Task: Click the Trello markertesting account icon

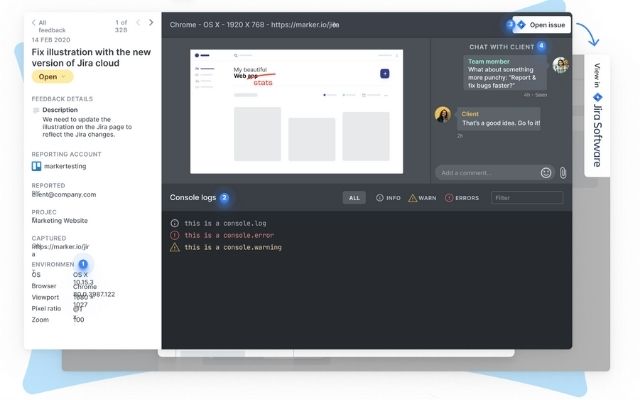Action: point(36,166)
